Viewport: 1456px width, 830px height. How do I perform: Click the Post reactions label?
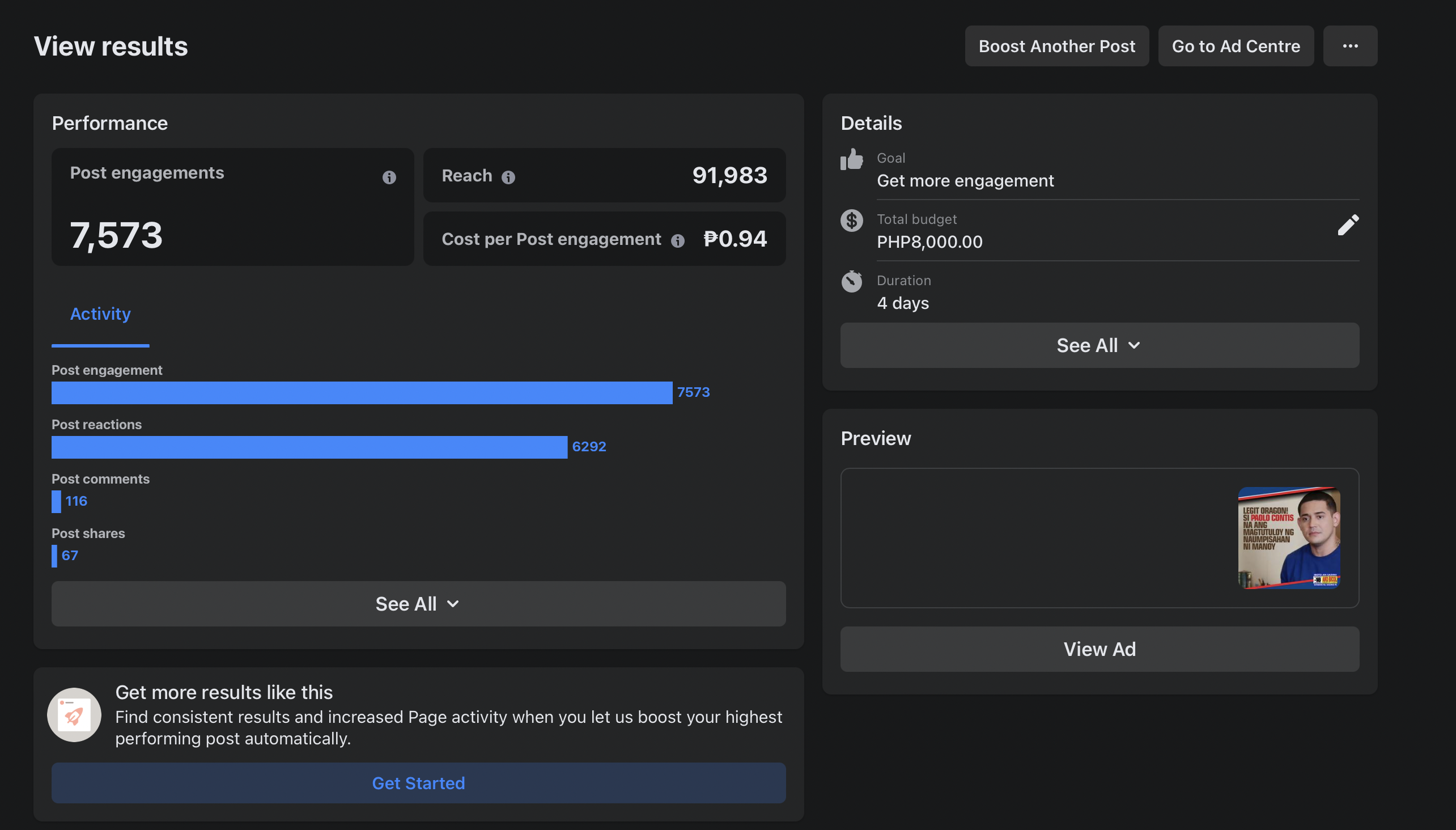(x=97, y=425)
